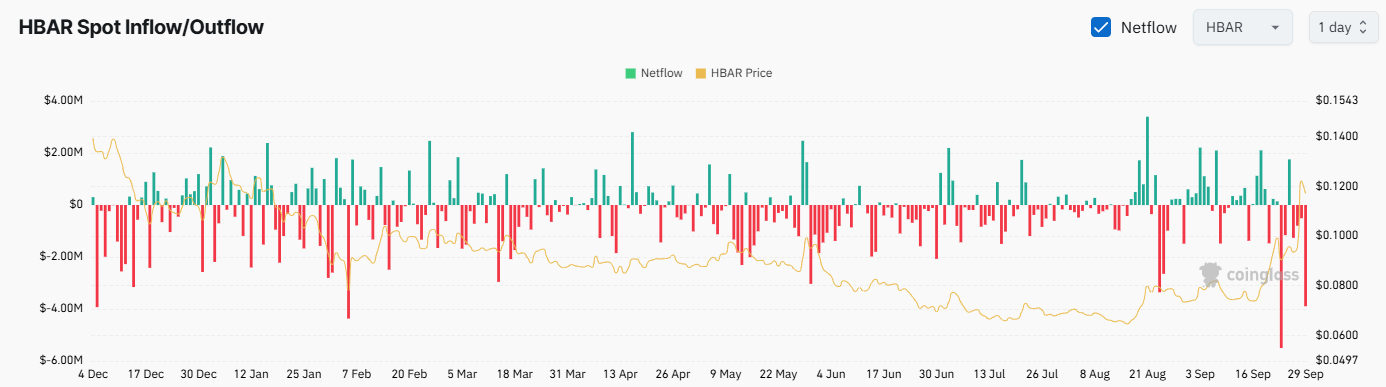Click the 8 Aug x-axis date label

[1094, 374]
